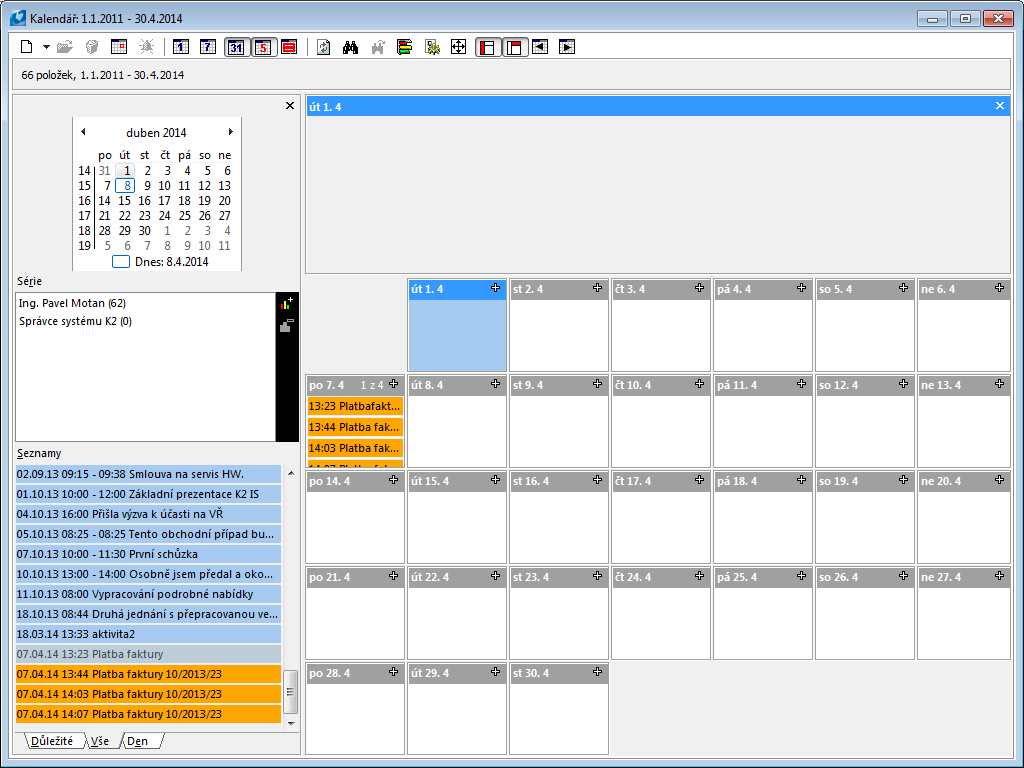
Task: Open search with the binoculars icon
Action: click(x=351, y=47)
